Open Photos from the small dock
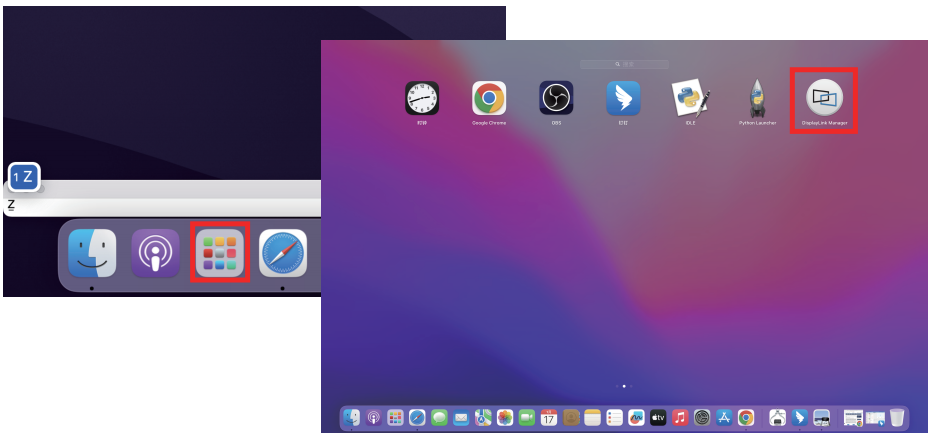 (x=505, y=417)
